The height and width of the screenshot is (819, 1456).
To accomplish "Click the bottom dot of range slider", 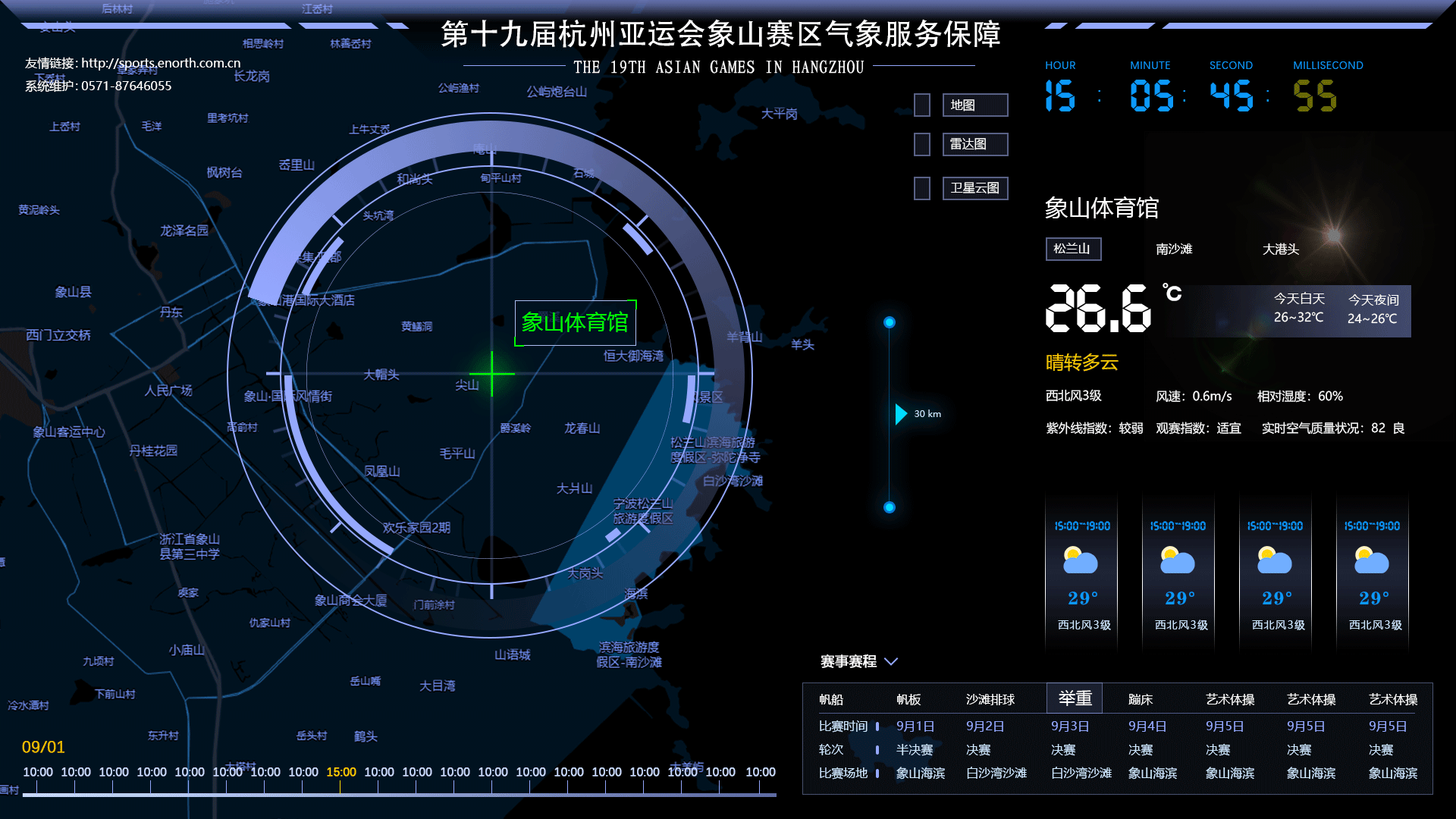I will (890, 507).
